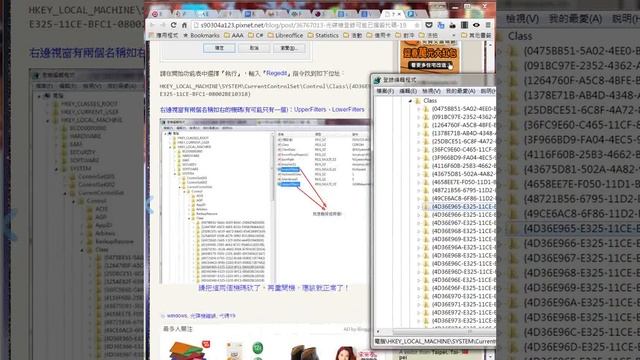Viewport: 640px width, 360px height.
Task: Open the 應用程式 apps shortcut
Action: click(x=164, y=36)
